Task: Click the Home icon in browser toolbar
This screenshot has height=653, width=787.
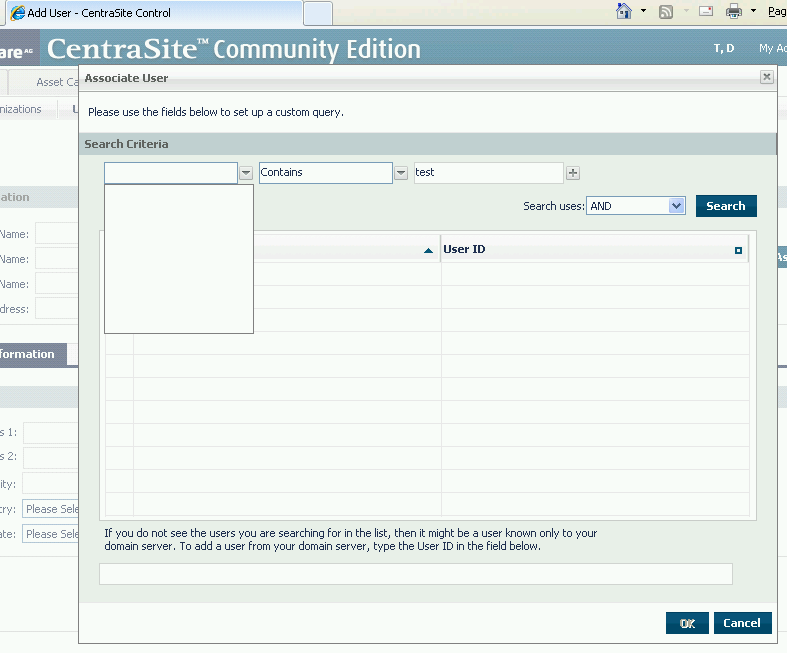Action: coord(623,11)
